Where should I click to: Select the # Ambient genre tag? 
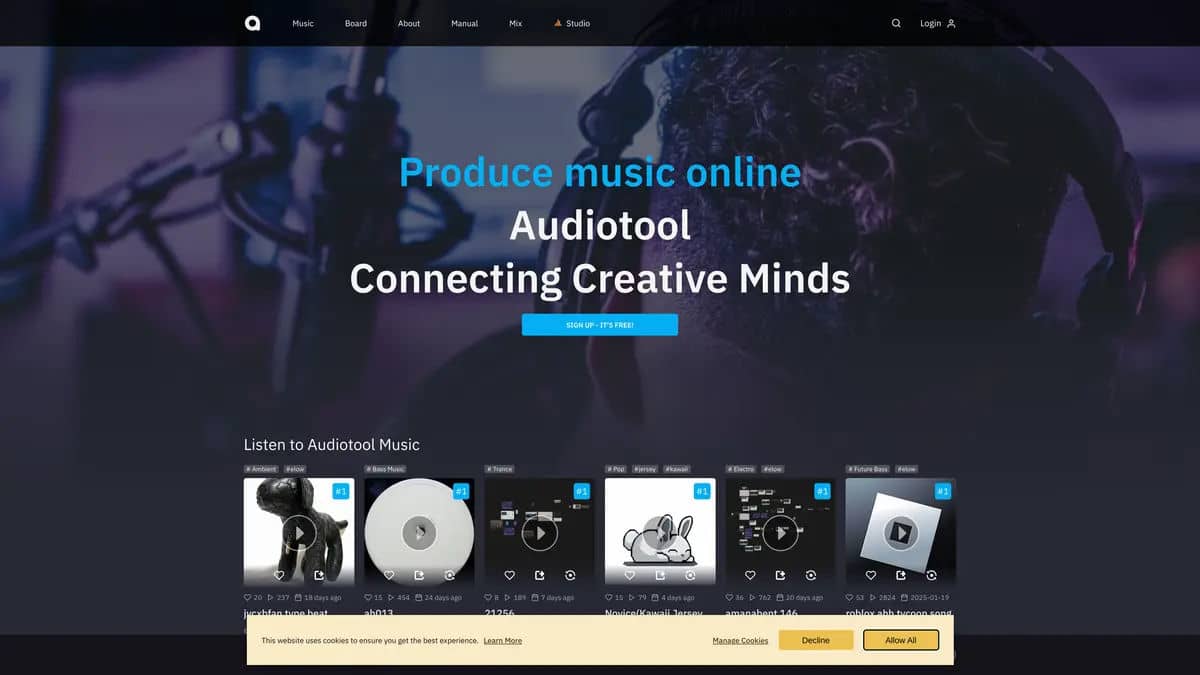[262, 469]
